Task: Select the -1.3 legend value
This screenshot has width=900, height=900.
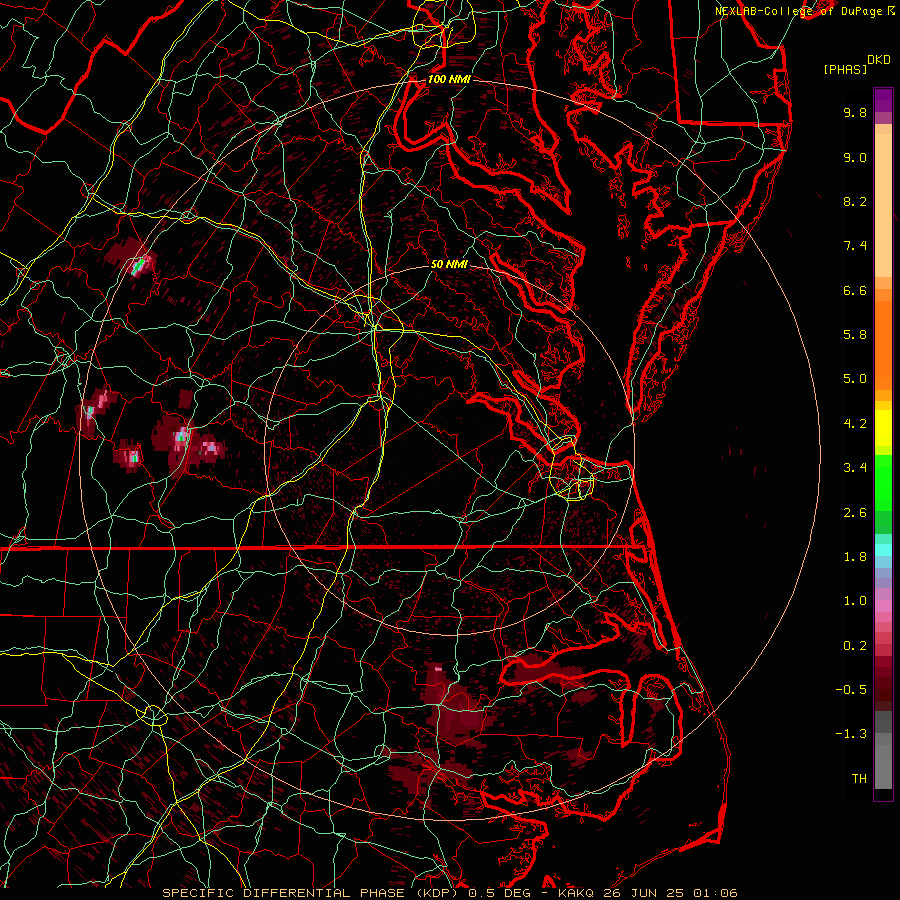Action: 851,734
